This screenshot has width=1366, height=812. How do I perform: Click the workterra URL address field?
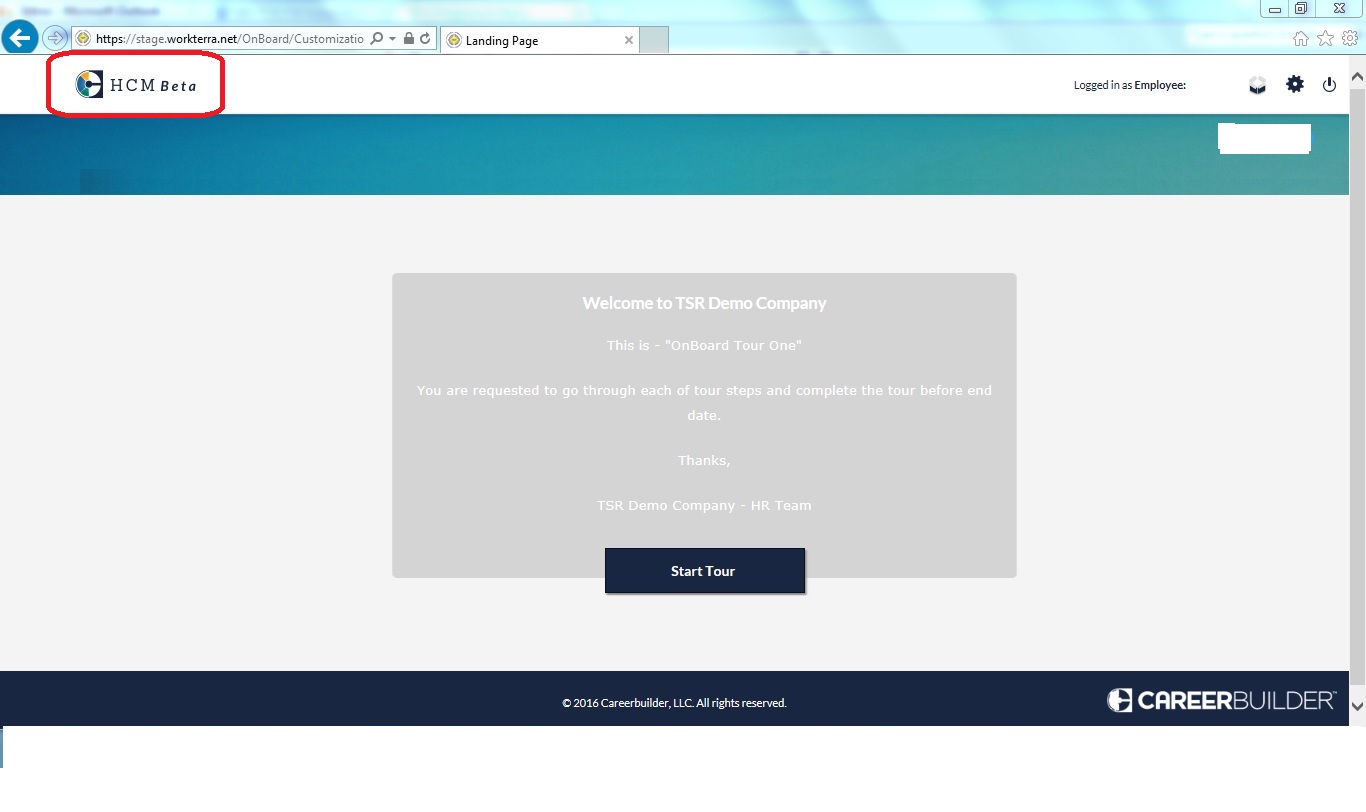tap(230, 39)
